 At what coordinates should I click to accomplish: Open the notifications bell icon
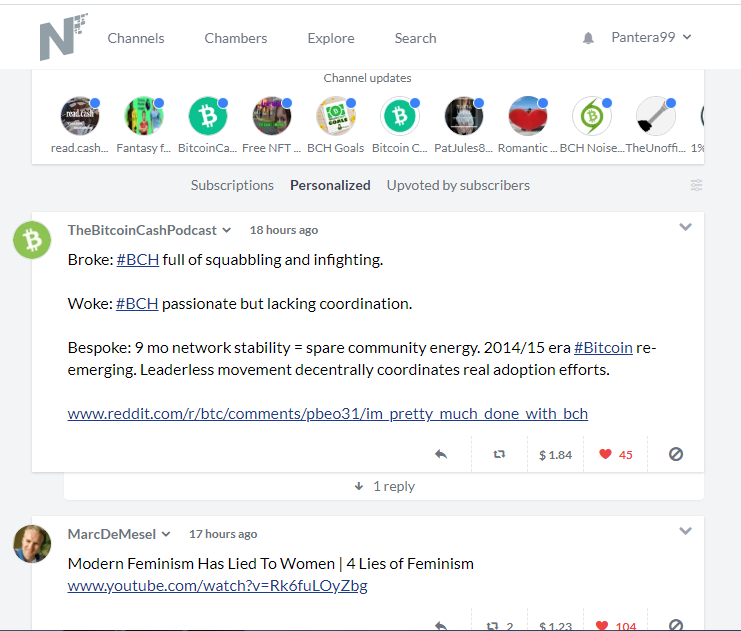588,38
